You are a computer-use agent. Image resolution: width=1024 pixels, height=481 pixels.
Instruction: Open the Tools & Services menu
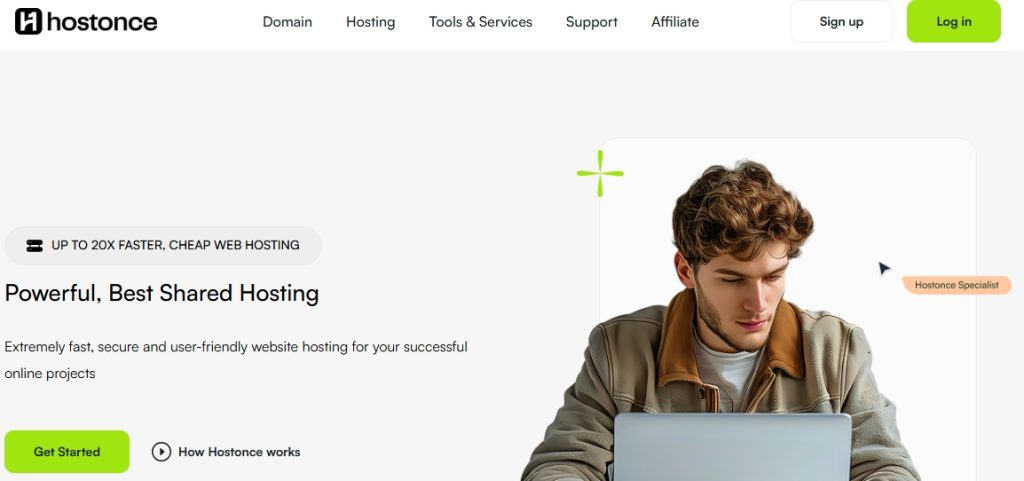[481, 22]
